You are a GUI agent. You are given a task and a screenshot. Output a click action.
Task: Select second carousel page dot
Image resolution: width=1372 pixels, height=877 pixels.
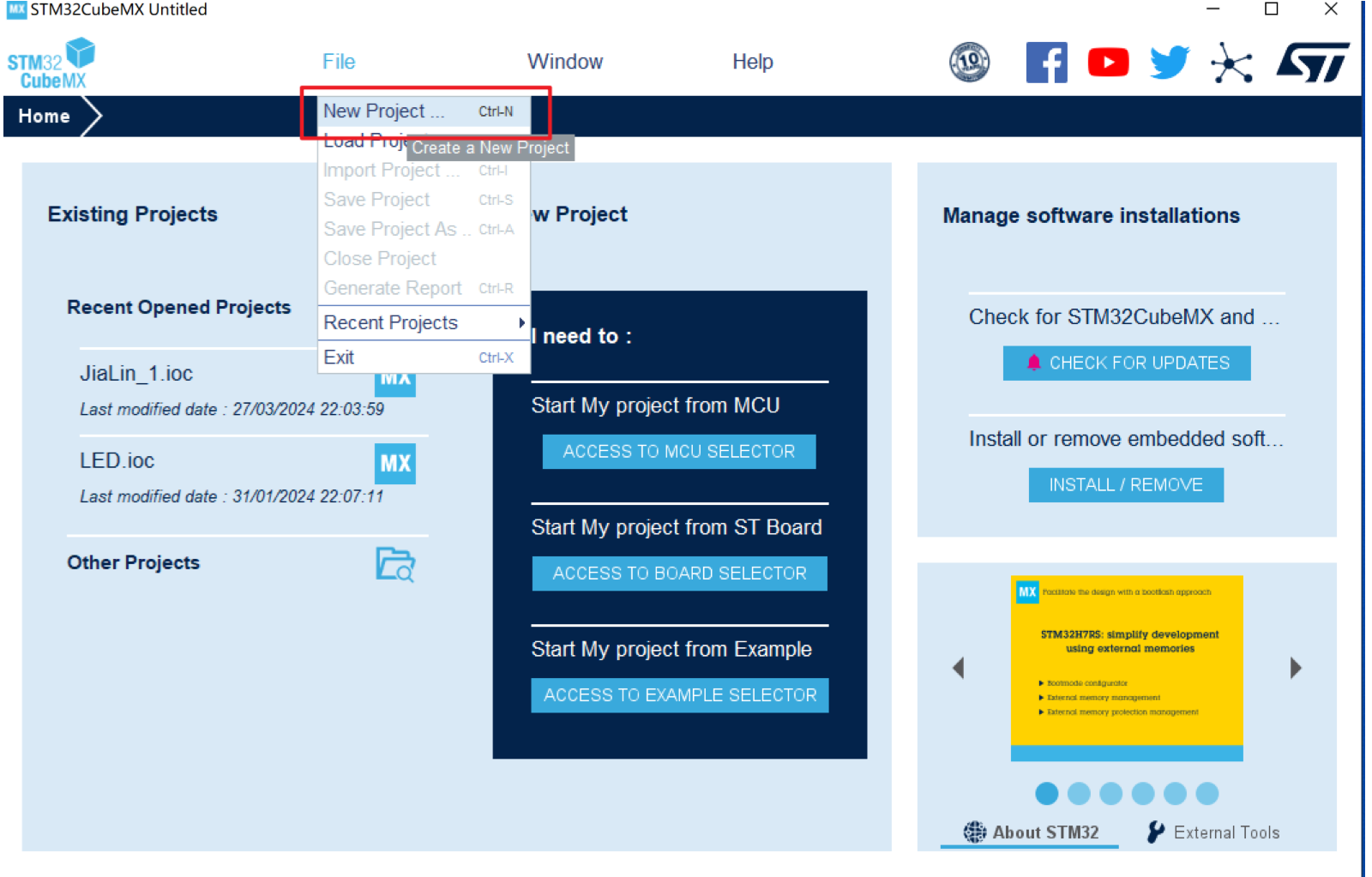tap(1079, 794)
